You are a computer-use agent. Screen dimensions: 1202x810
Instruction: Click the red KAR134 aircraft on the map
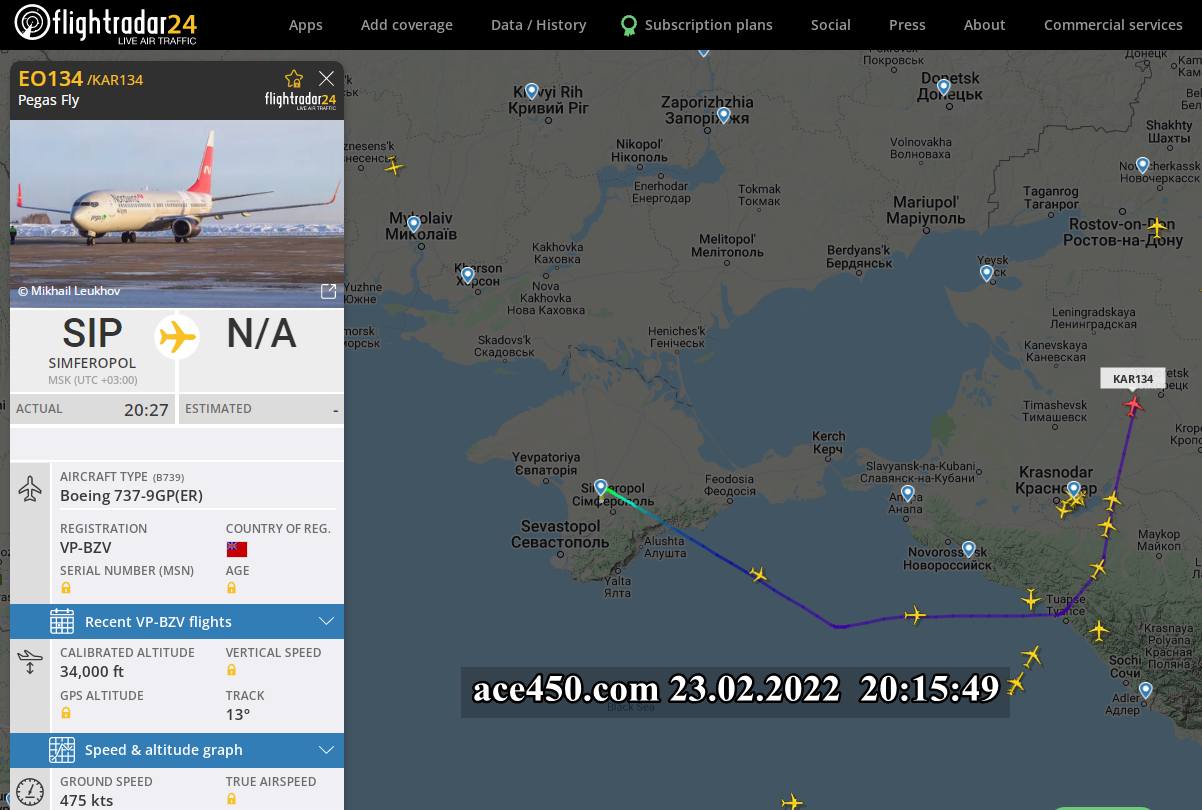1133,405
